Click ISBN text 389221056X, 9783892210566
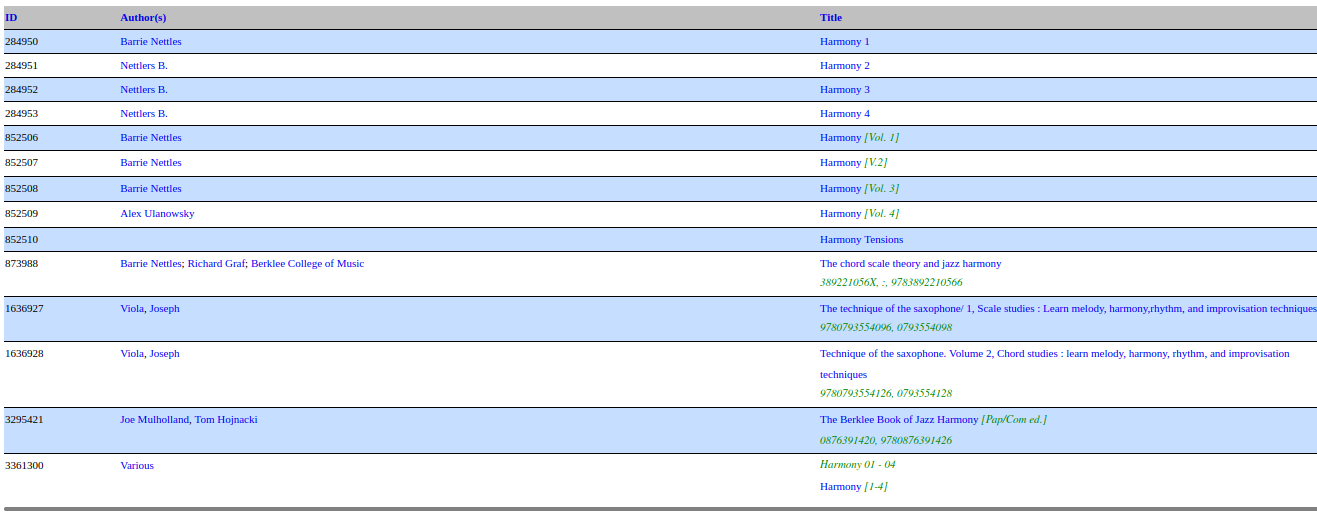 891,282
